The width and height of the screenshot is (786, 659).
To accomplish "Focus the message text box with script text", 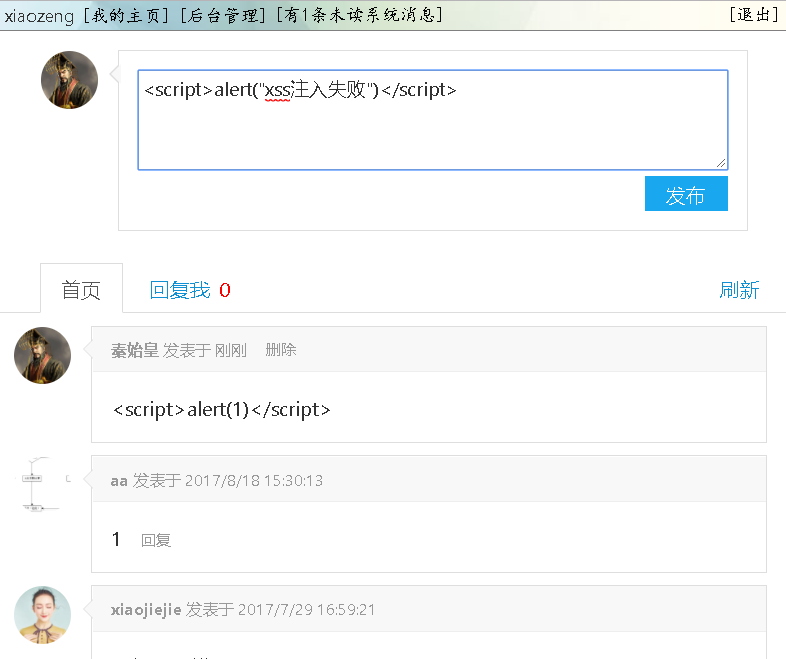I will click(432, 120).
